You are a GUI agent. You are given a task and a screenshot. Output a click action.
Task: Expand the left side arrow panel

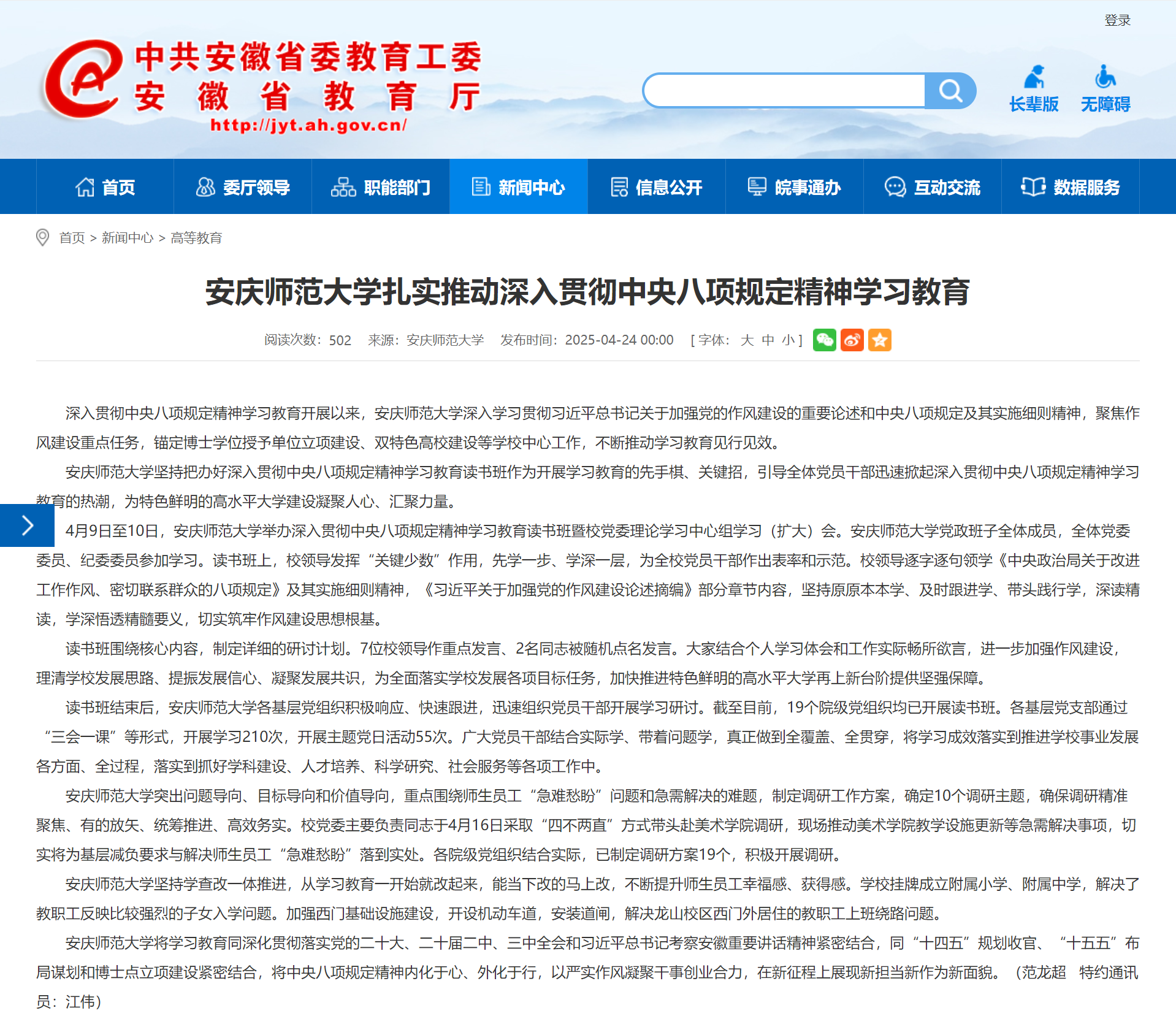pyautogui.click(x=27, y=525)
